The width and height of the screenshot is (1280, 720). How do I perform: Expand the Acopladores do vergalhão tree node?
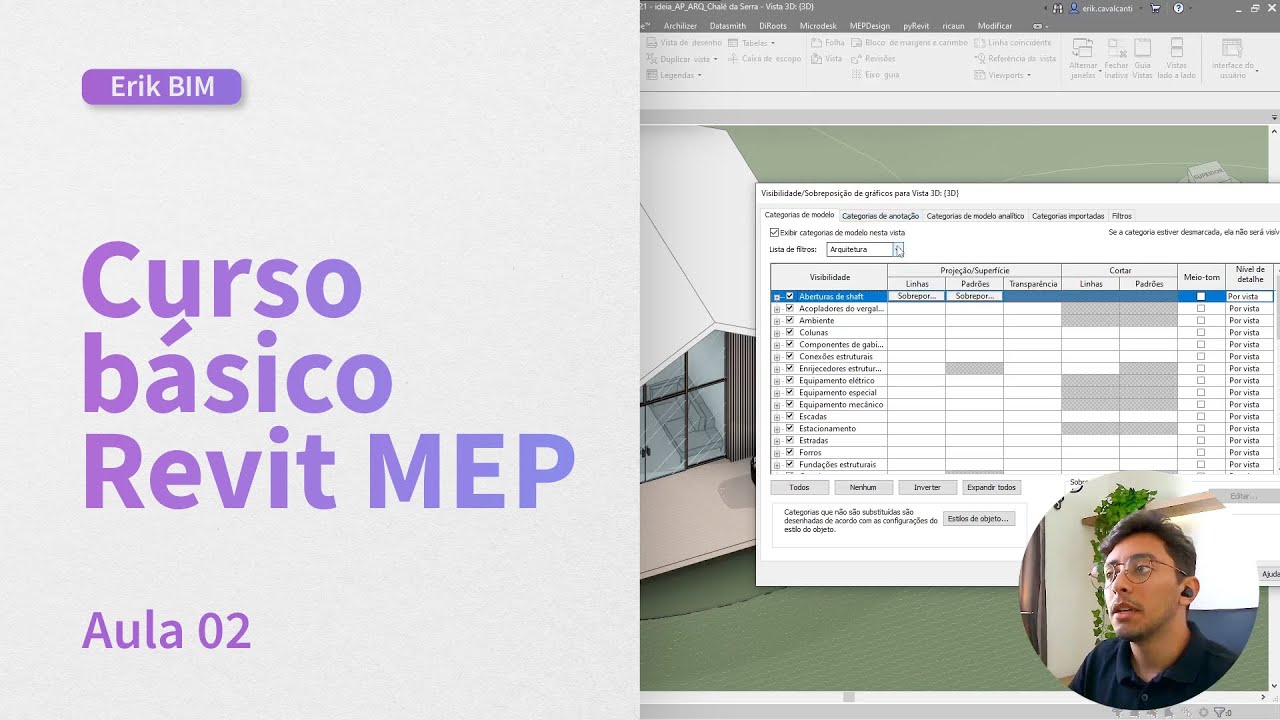(x=777, y=309)
